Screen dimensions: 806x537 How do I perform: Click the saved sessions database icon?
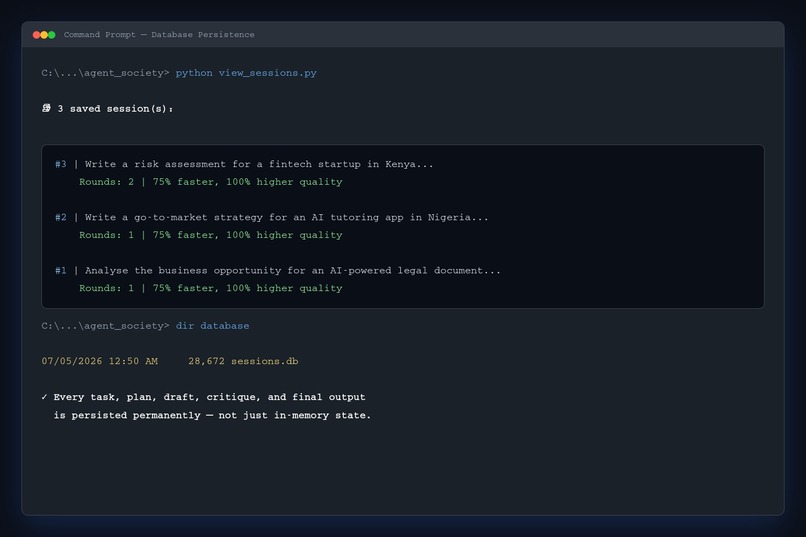coord(46,108)
